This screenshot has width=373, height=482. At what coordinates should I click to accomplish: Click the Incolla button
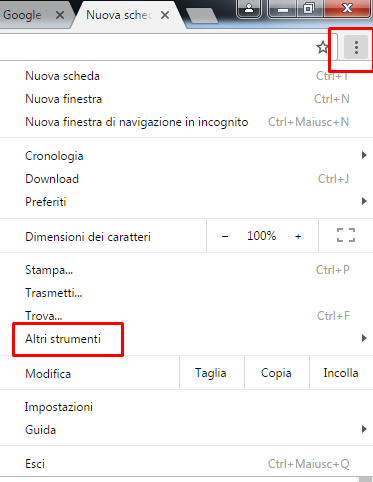tap(341, 373)
